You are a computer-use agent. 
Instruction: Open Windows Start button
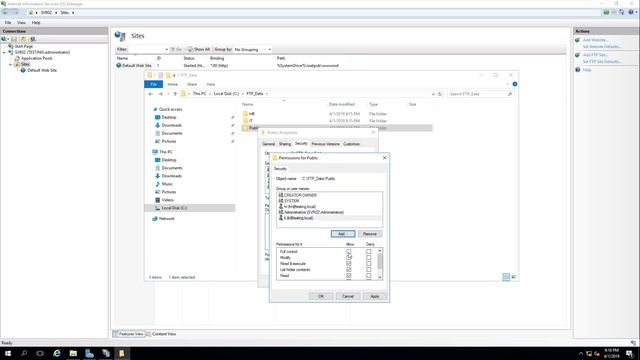(8, 353)
